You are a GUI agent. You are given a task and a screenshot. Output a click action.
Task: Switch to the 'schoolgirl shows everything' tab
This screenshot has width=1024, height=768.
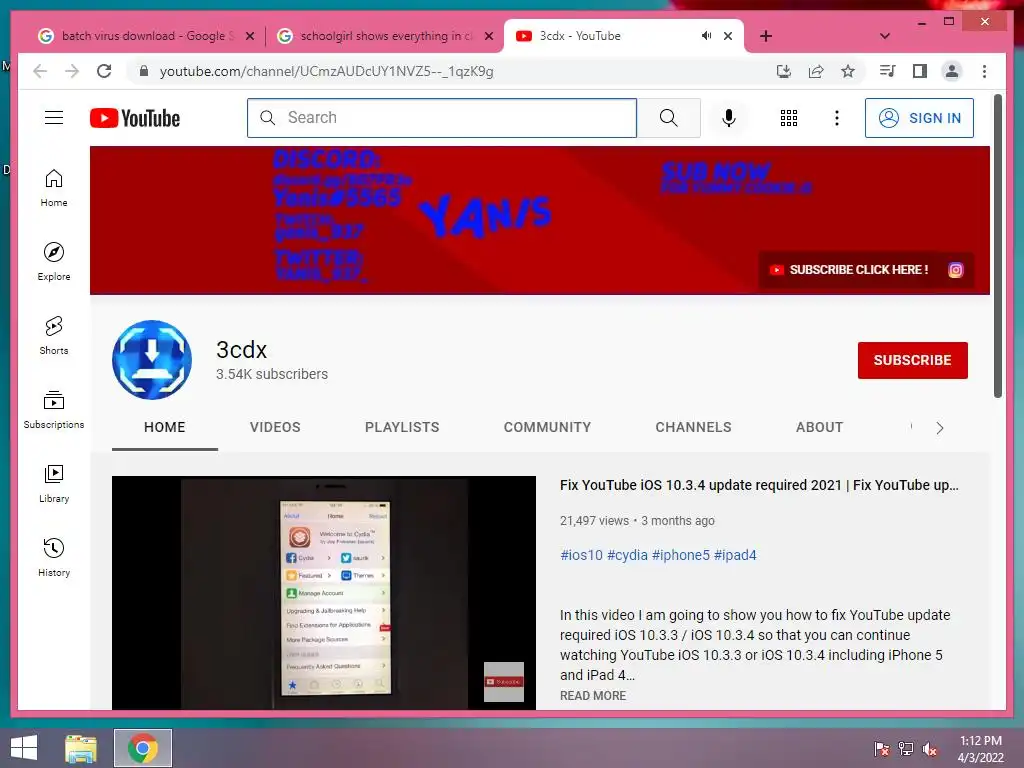(387, 36)
